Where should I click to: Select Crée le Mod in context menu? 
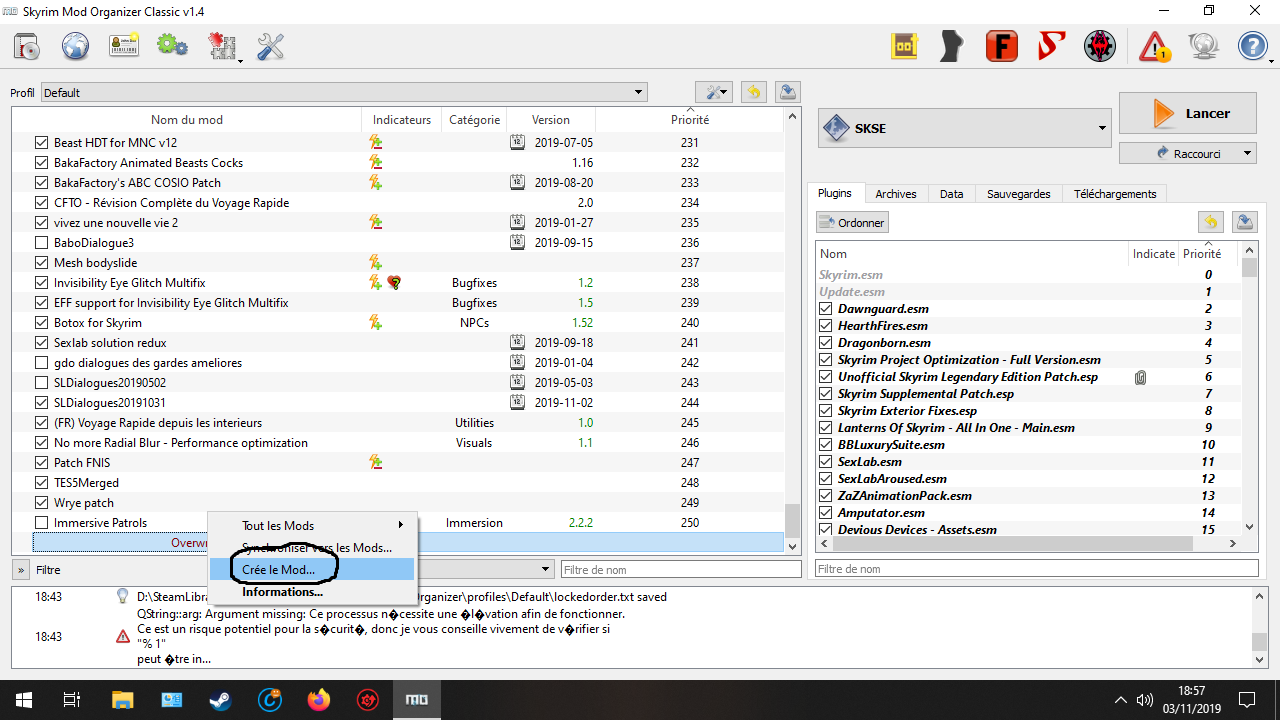click(311, 569)
